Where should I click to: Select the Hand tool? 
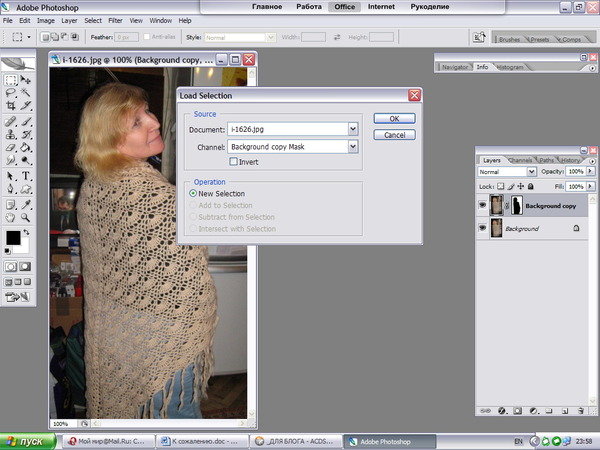(10, 218)
